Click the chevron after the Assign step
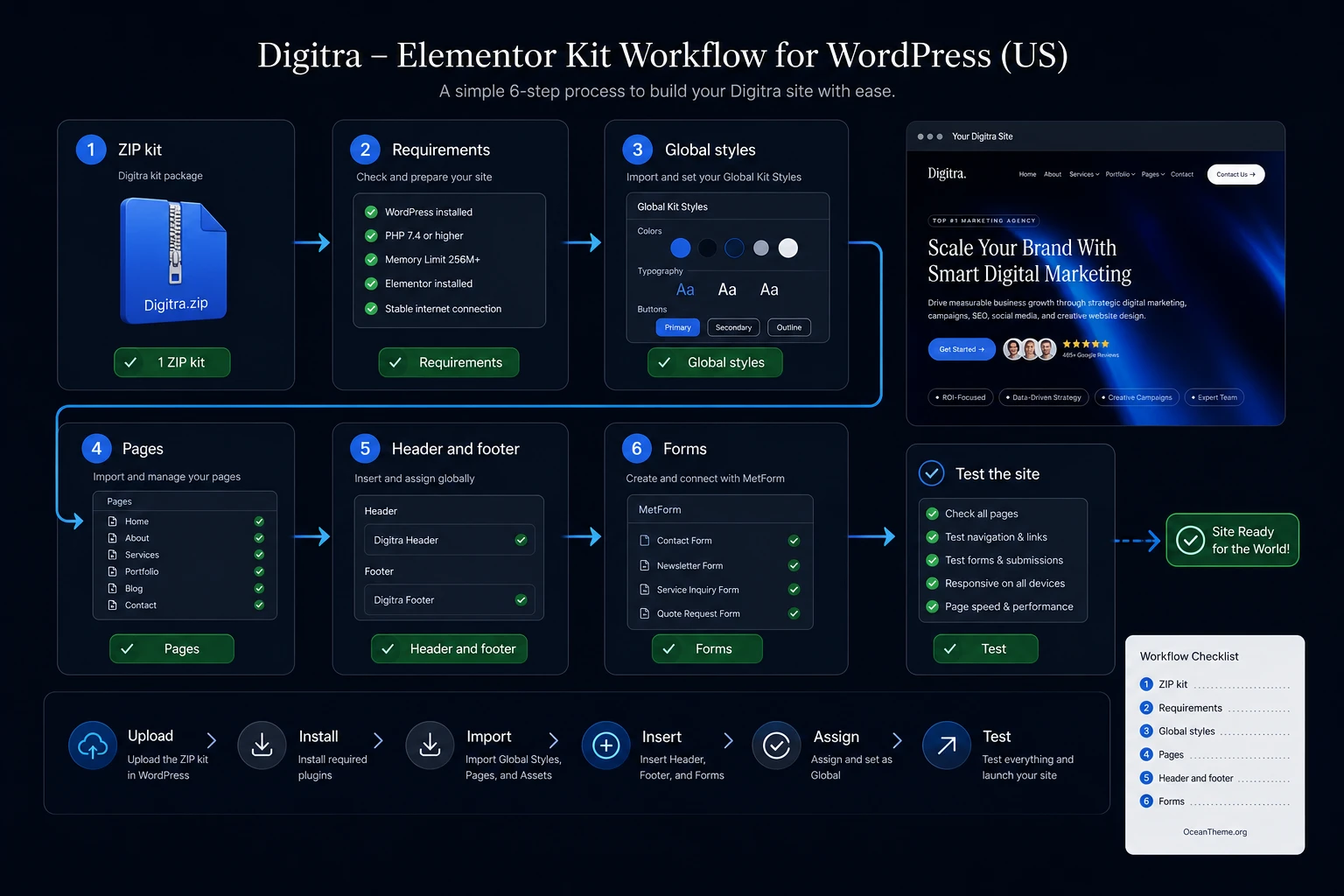The width and height of the screenshot is (1344, 896). click(x=897, y=740)
